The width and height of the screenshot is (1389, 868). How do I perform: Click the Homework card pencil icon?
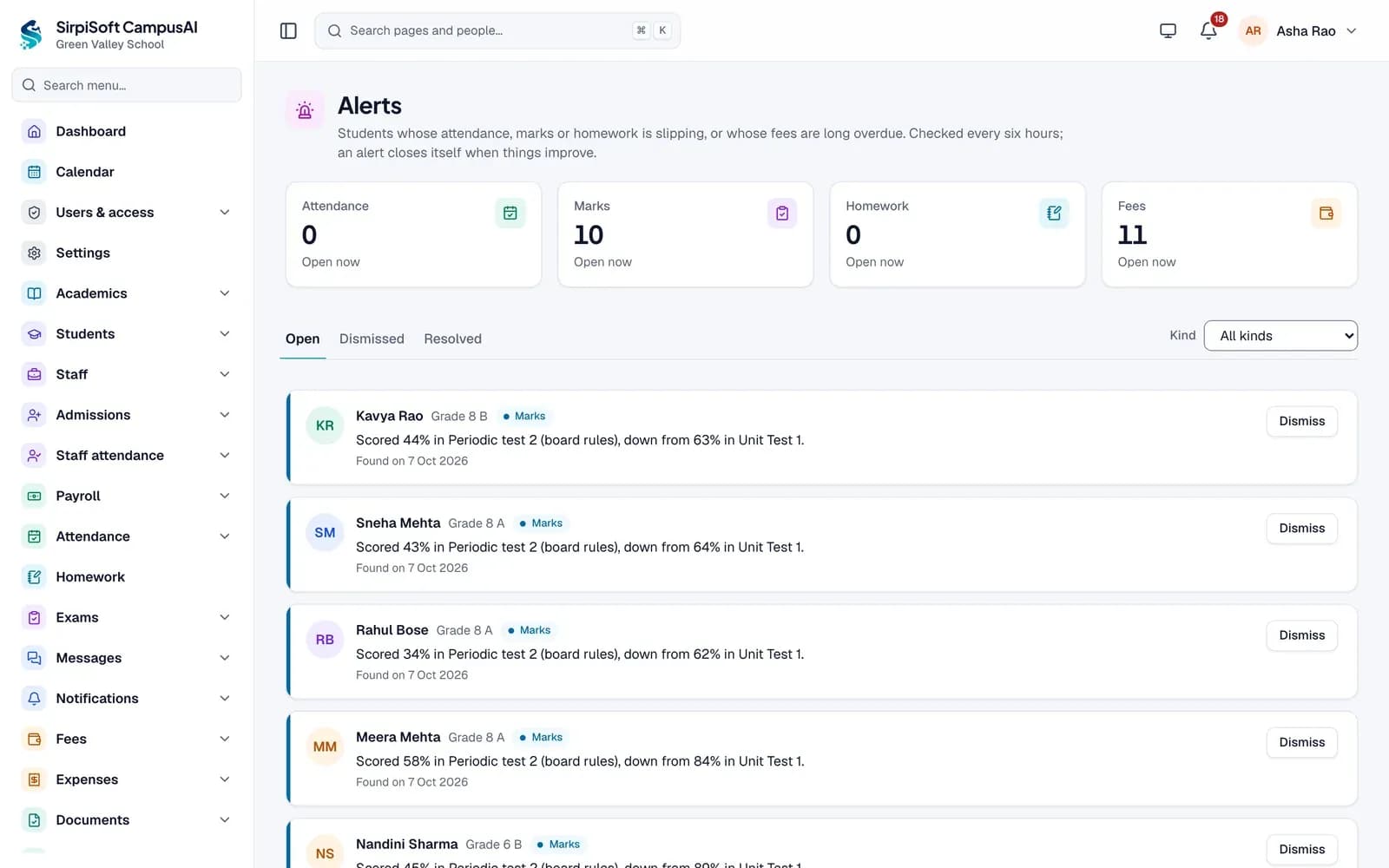point(1054,214)
